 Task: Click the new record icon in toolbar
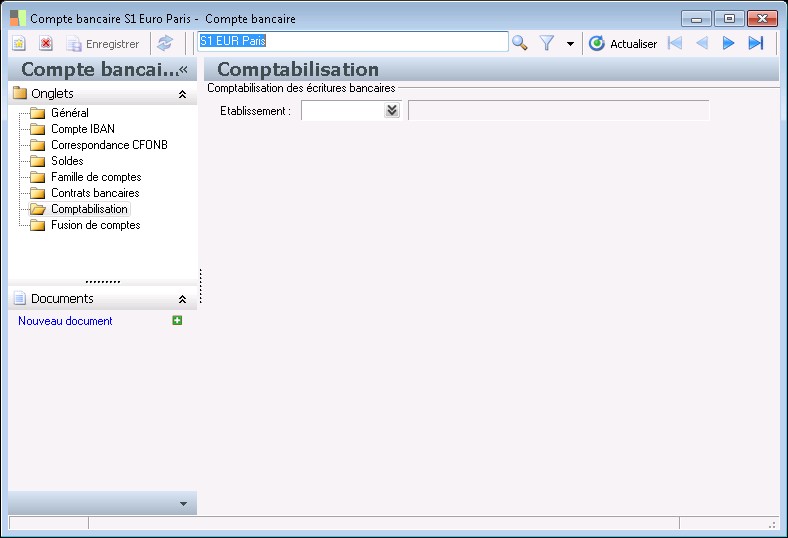(x=19, y=43)
